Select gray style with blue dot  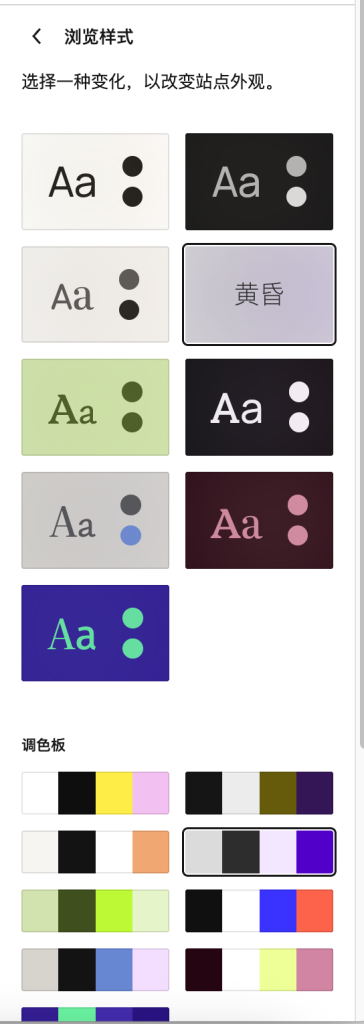click(x=95, y=520)
